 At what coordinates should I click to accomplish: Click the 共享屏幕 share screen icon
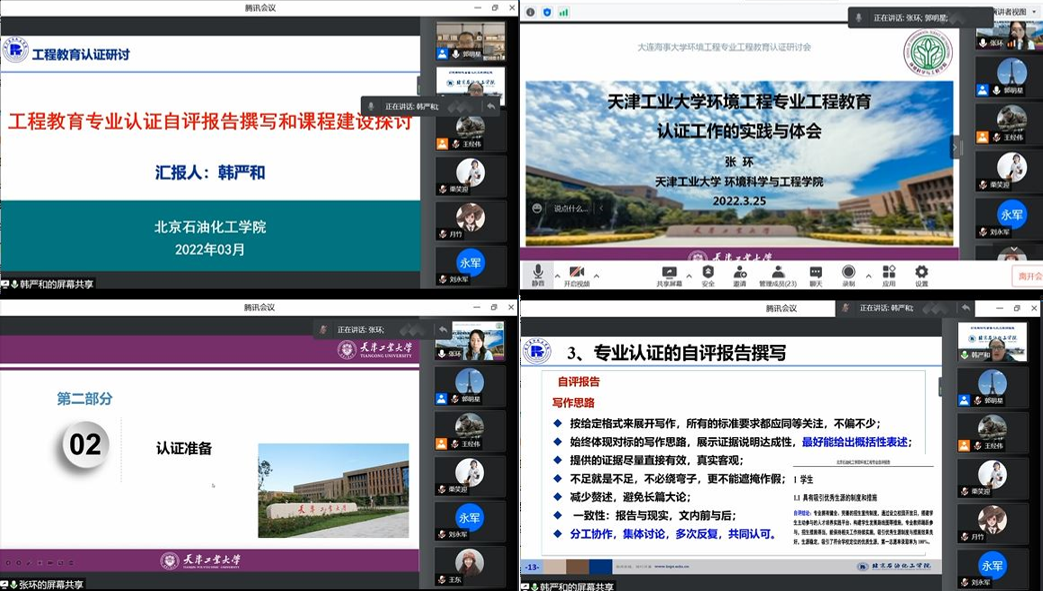point(669,272)
